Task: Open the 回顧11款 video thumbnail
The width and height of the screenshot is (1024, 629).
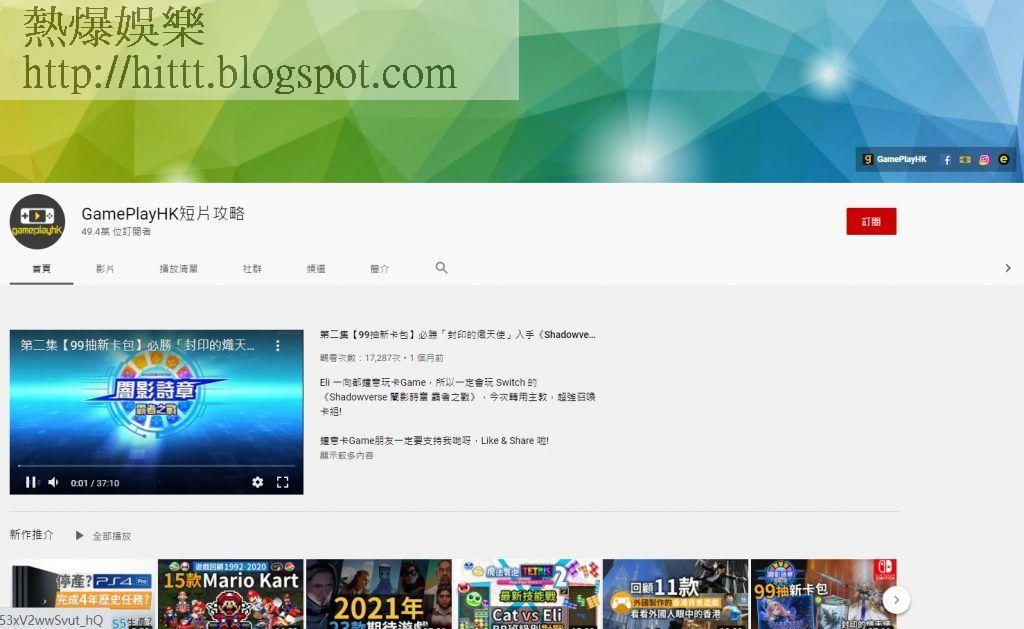Action: point(675,594)
